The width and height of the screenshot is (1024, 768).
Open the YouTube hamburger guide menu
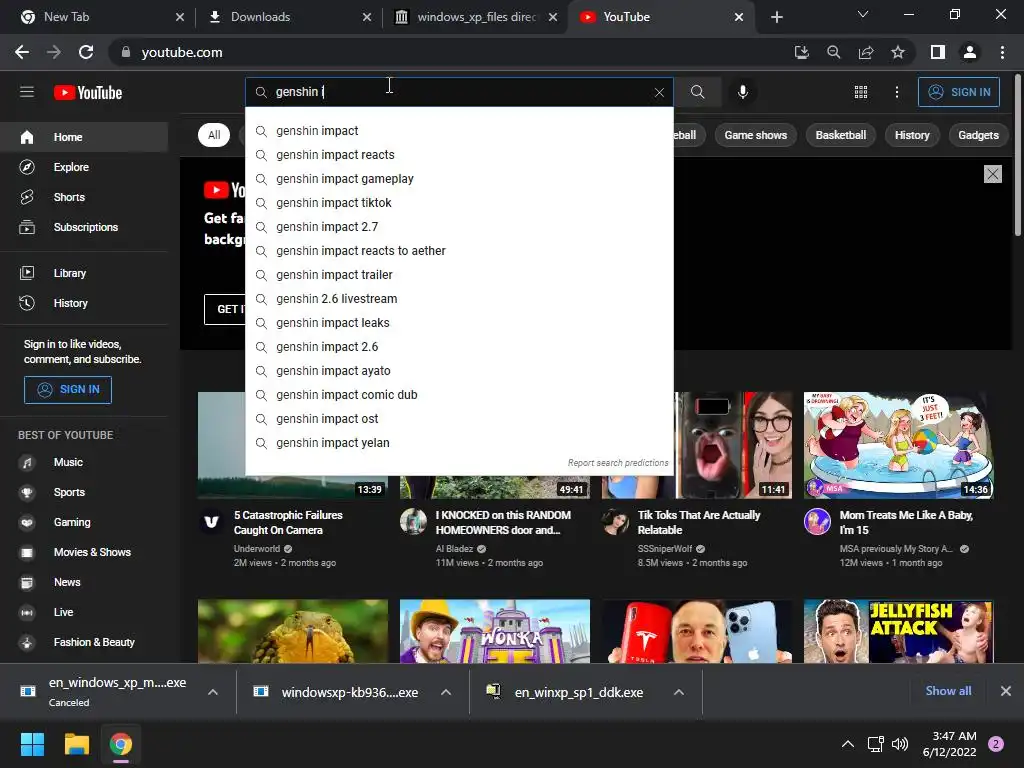[27, 92]
